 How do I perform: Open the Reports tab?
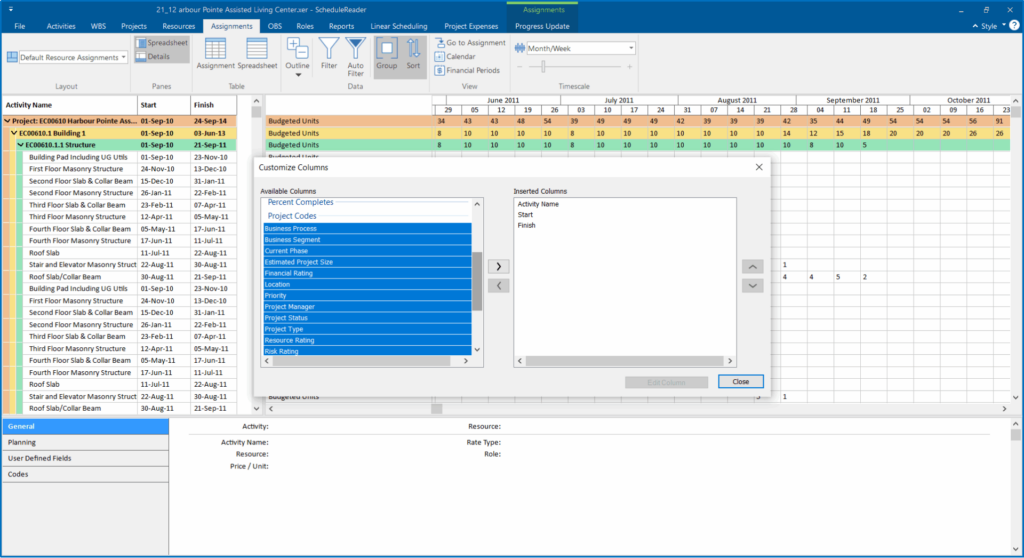tap(342, 26)
